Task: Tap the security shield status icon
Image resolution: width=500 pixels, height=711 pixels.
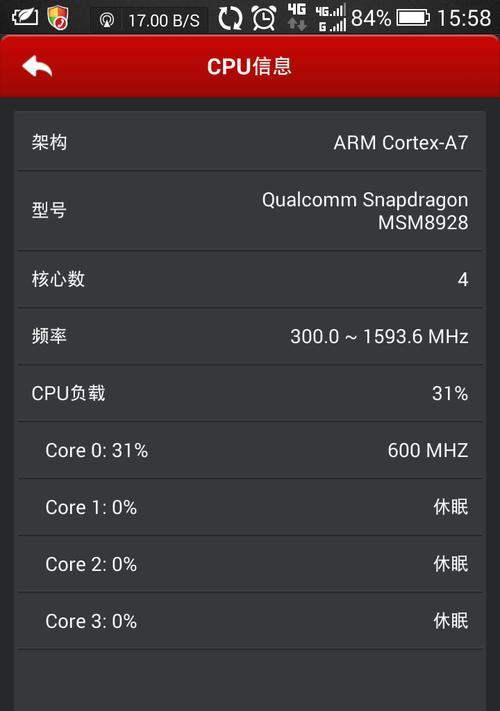Action: (58, 18)
